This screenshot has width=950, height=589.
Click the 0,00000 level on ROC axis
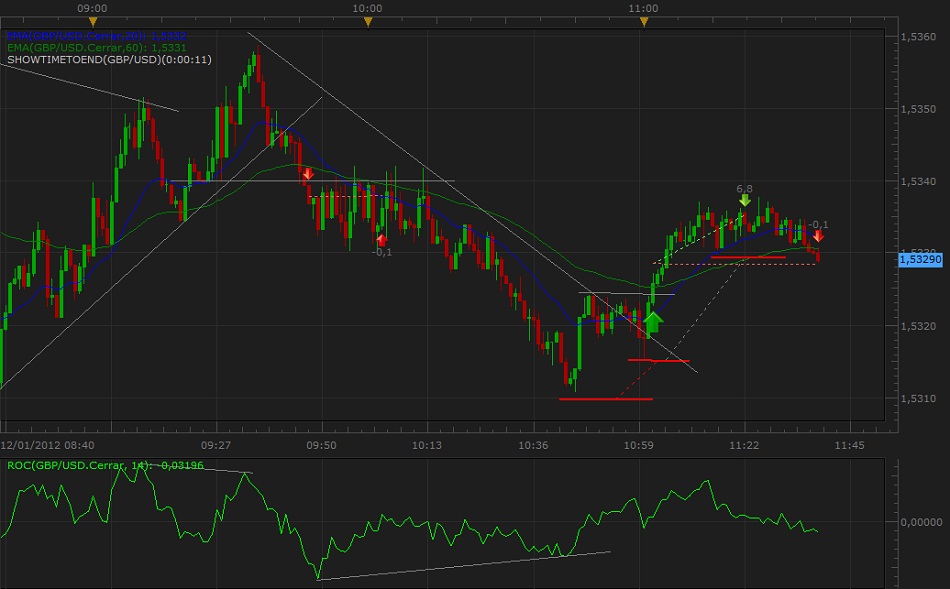tap(921, 521)
